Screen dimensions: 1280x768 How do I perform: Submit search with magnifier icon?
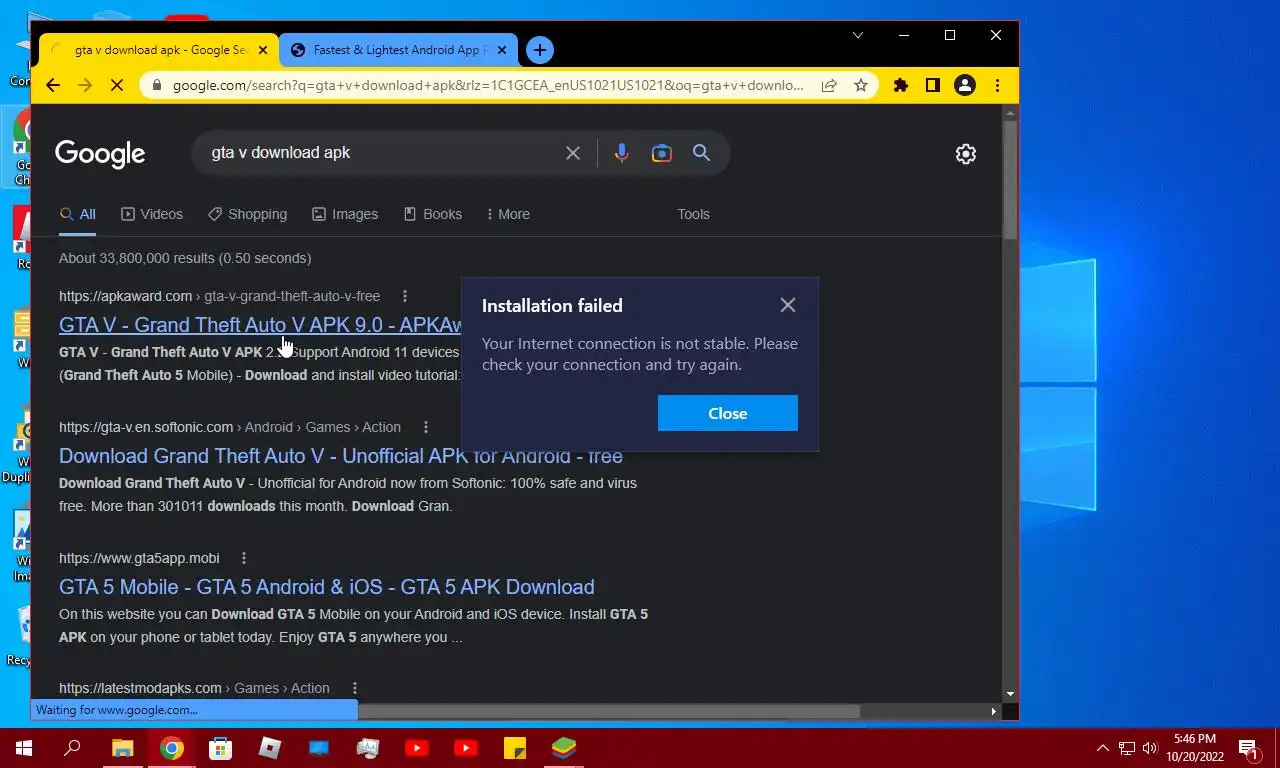(702, 153)
